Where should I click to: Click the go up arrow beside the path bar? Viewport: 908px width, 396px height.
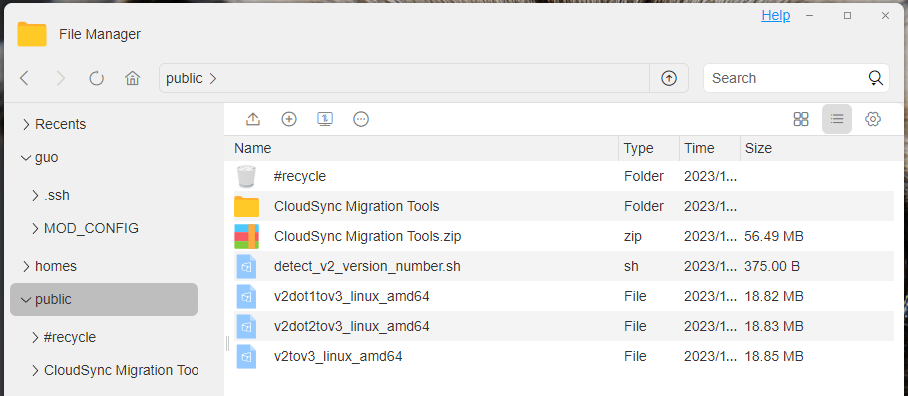click(669, 78)
